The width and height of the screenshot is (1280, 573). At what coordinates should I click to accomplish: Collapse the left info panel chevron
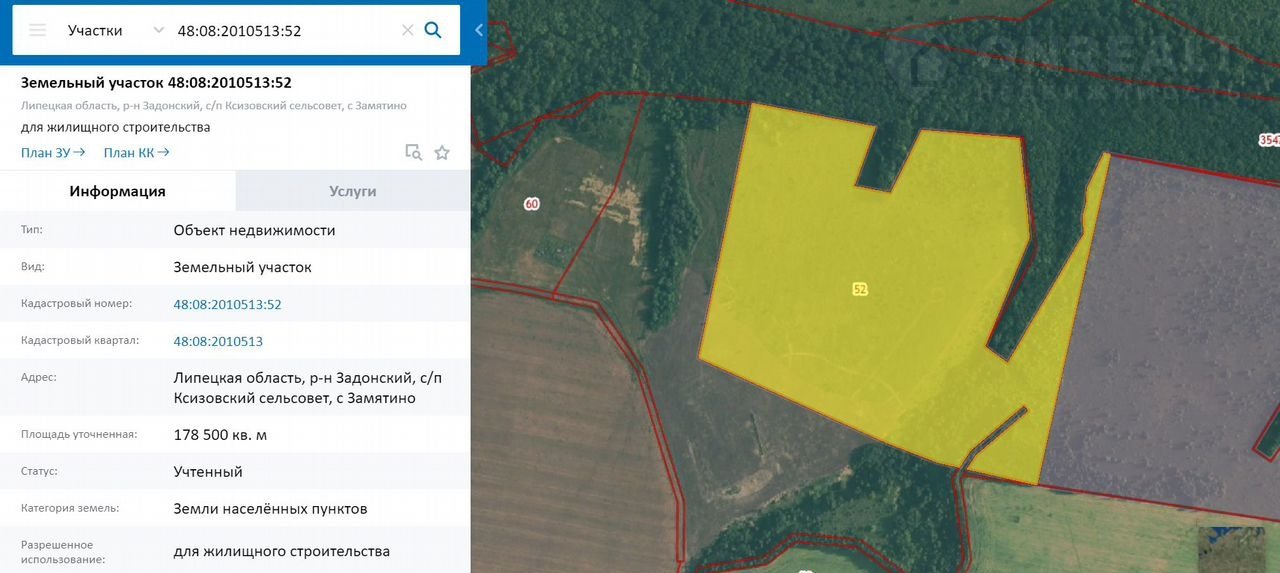coord(478,30)
